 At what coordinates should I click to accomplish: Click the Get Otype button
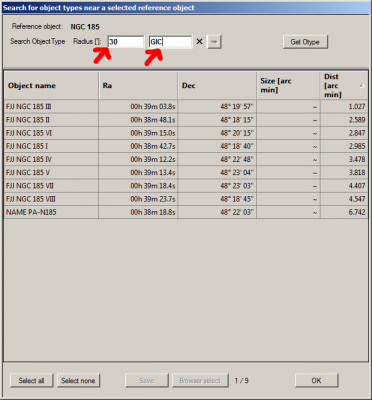pos(305,42)
